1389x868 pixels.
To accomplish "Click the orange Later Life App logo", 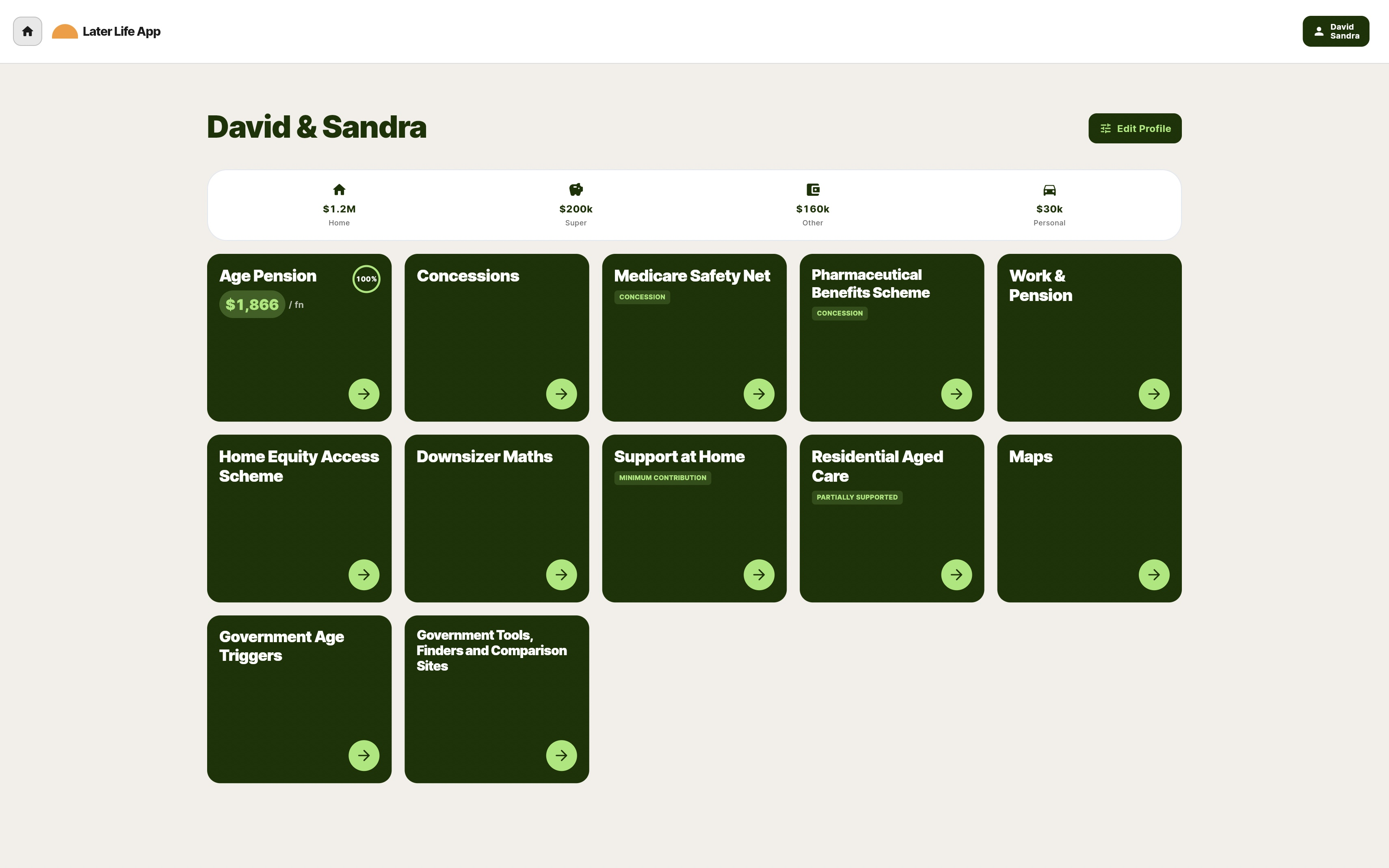I will pos(65,32).
